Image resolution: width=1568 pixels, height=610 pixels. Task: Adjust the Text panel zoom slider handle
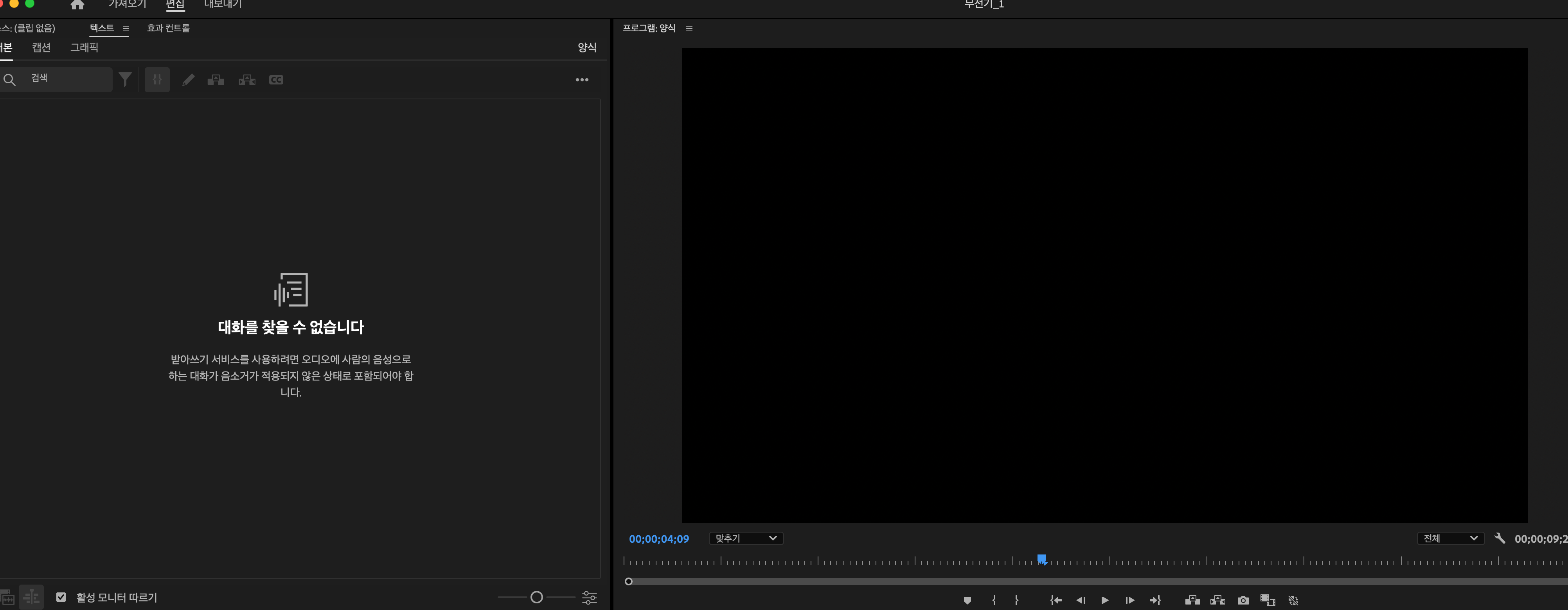point(536,597)
